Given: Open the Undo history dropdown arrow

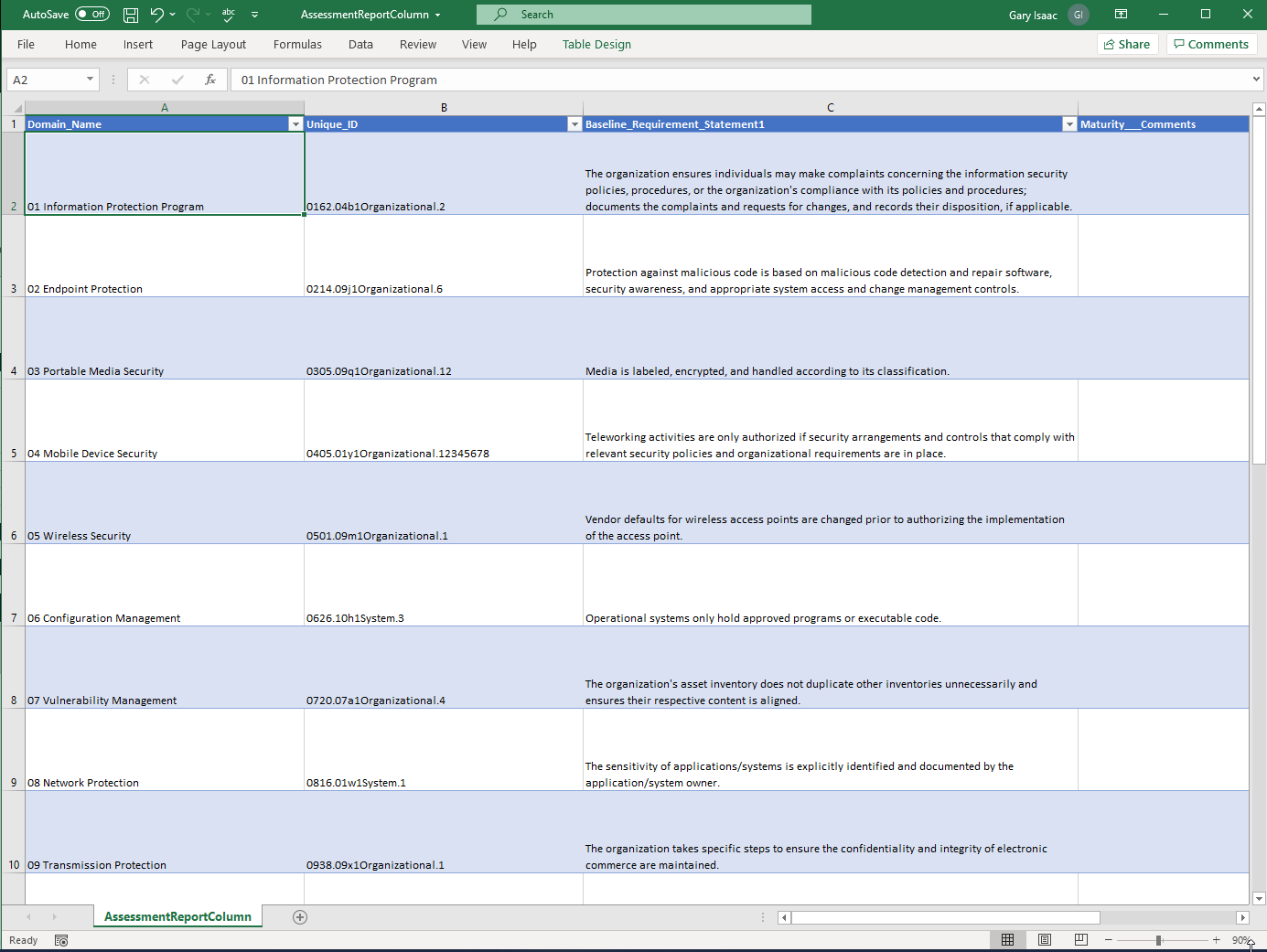Looking at the screenshot, I should click(x=172, y=15).
